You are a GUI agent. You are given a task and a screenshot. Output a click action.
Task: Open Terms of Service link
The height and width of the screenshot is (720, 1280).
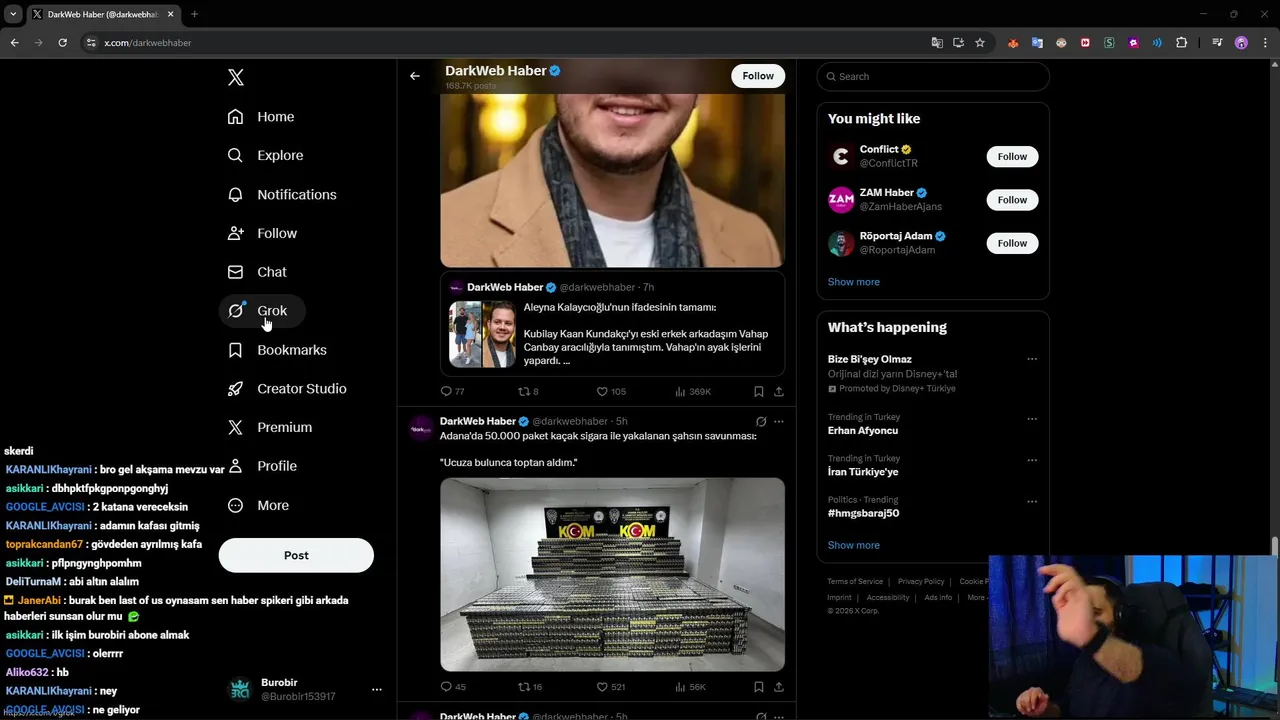click(x=855, y=581)
